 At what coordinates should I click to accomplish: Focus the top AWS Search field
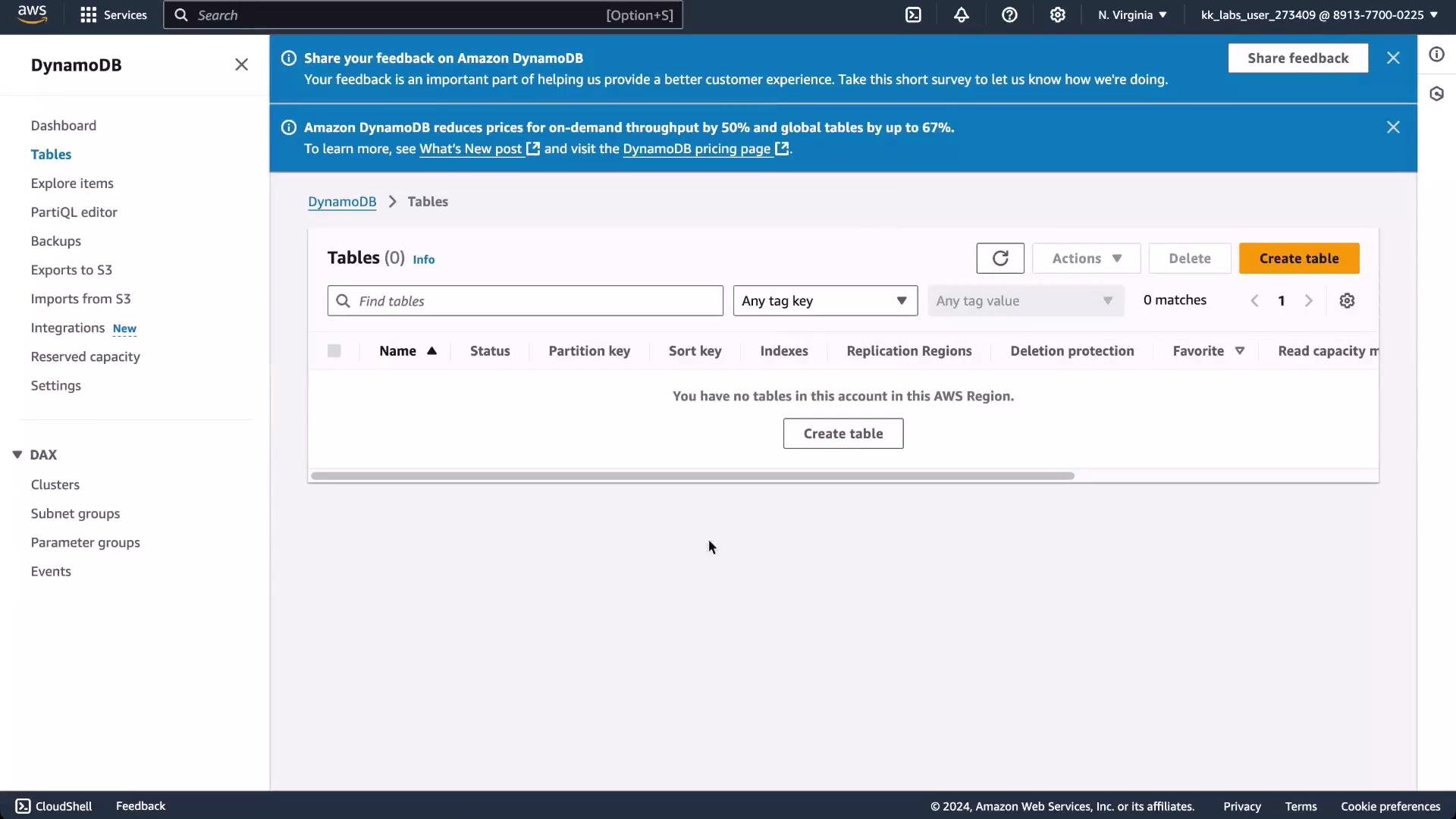click(x=423, y=15)
